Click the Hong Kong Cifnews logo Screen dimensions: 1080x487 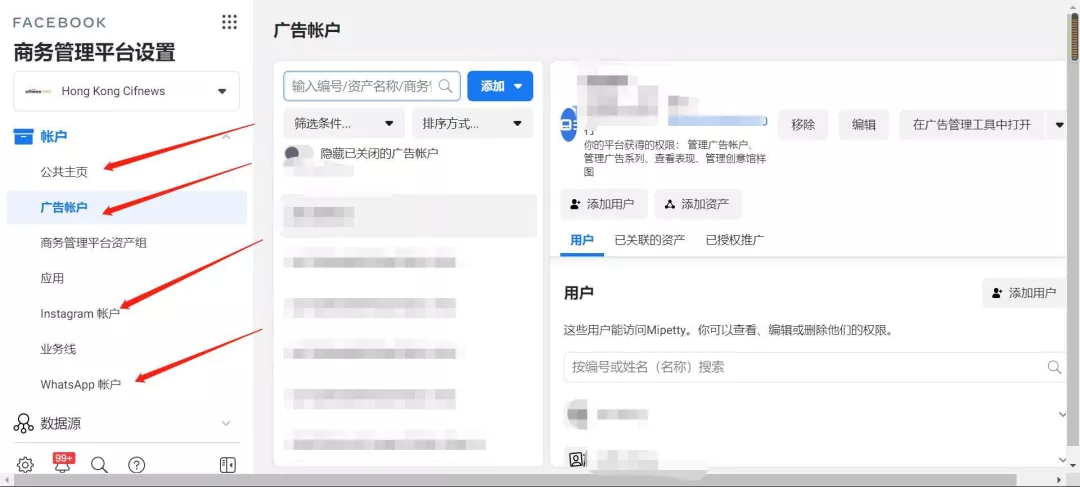click(x=39, y=91)
